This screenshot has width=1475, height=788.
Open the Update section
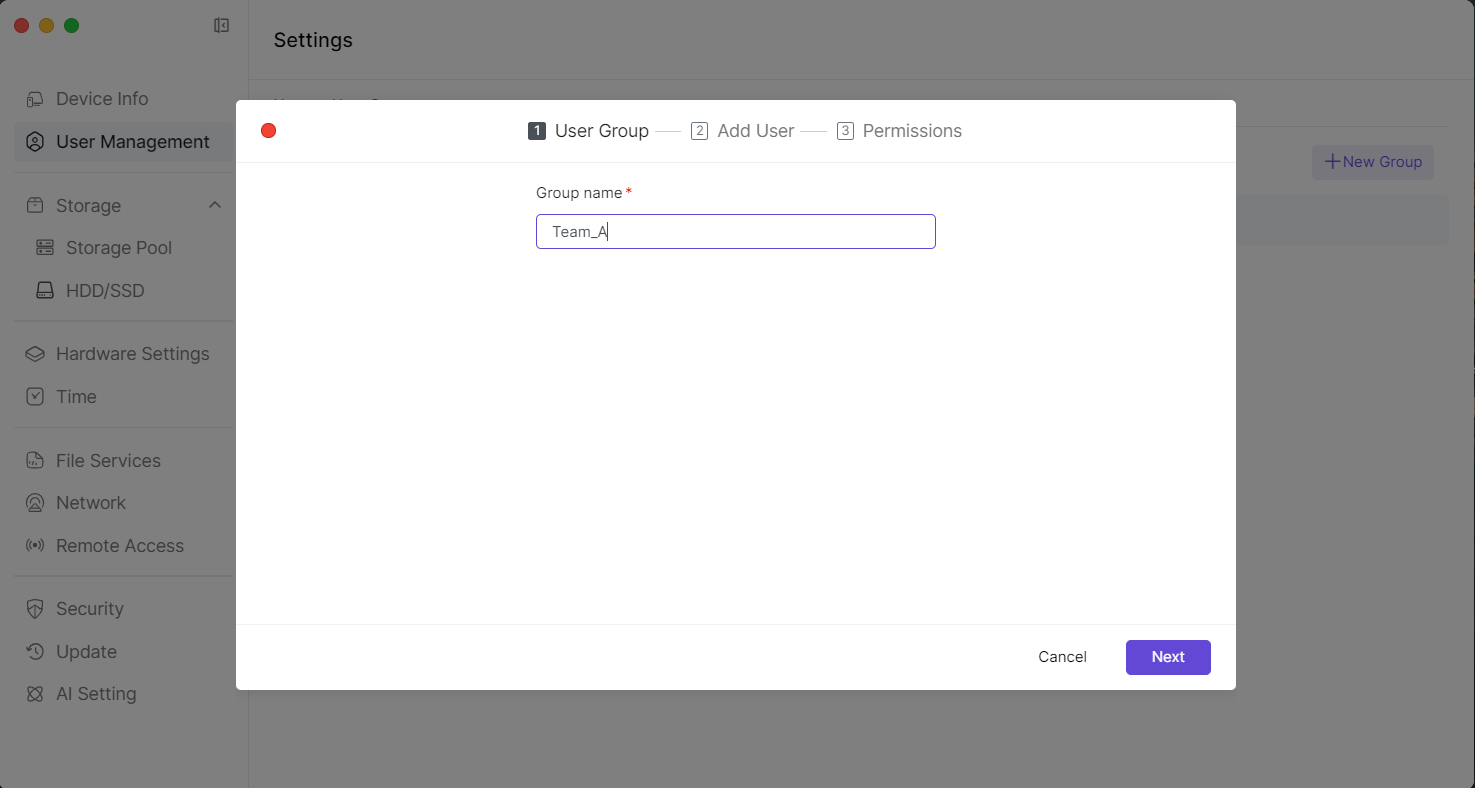[86, 652]
